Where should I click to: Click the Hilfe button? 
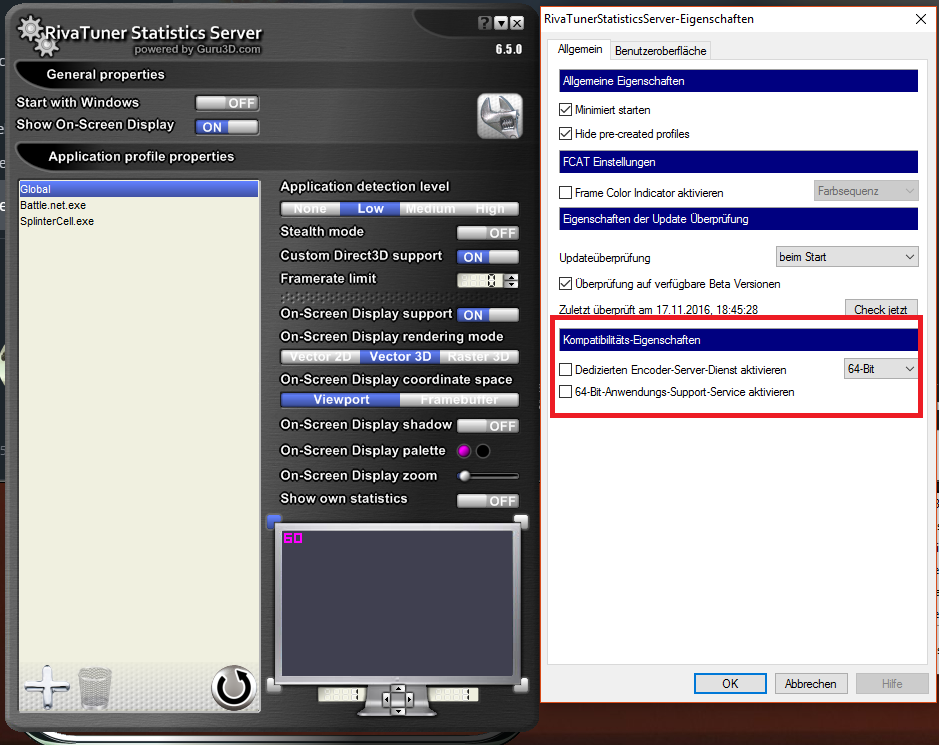(x=892, y=683)
